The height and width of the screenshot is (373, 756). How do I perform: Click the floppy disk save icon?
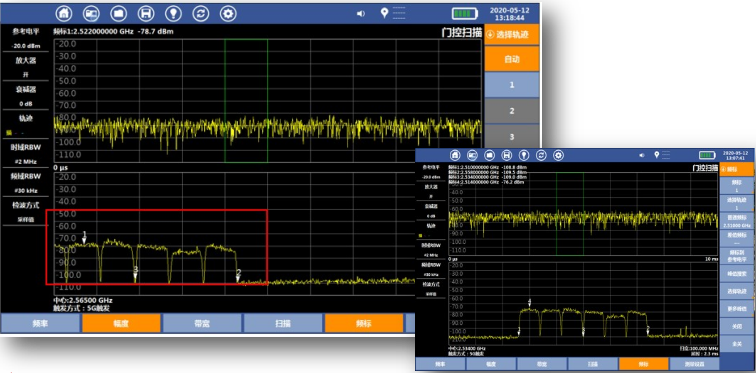click(x=146, y=13)
